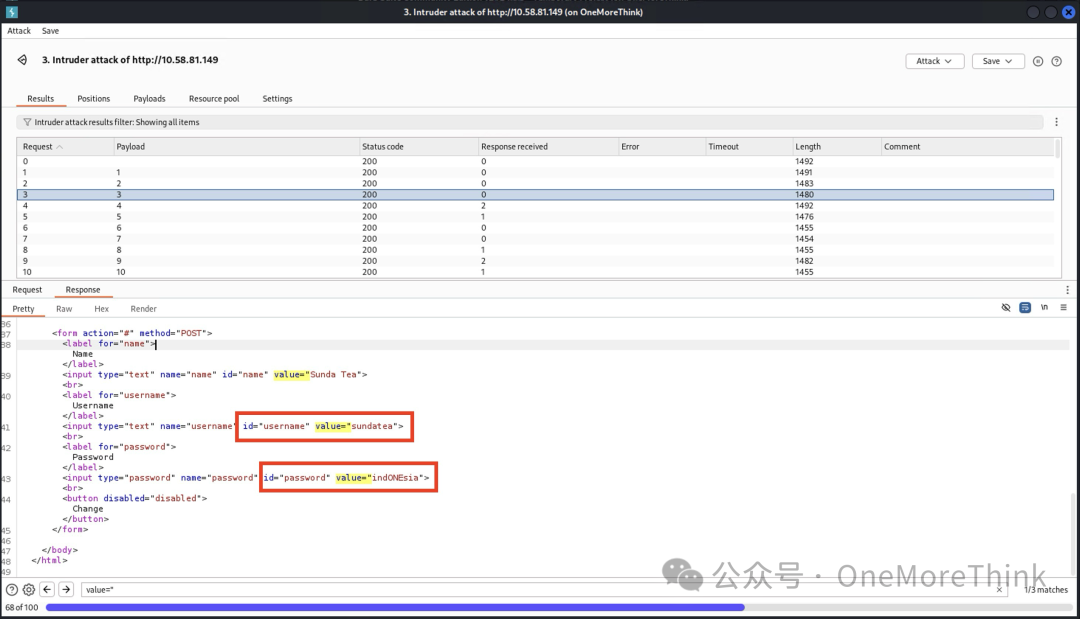Image resolution: width=1080 pixels, height=619 pixels.
Task: Go to next search match arrow
Action: [x=66, y=589]
